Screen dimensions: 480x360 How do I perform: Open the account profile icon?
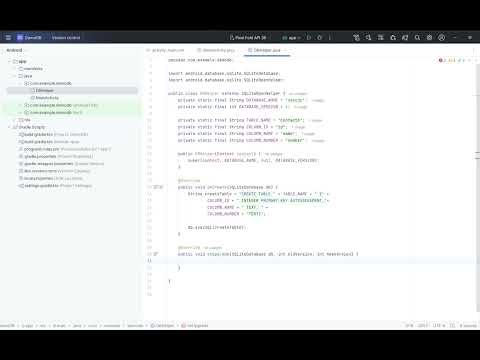442,38
